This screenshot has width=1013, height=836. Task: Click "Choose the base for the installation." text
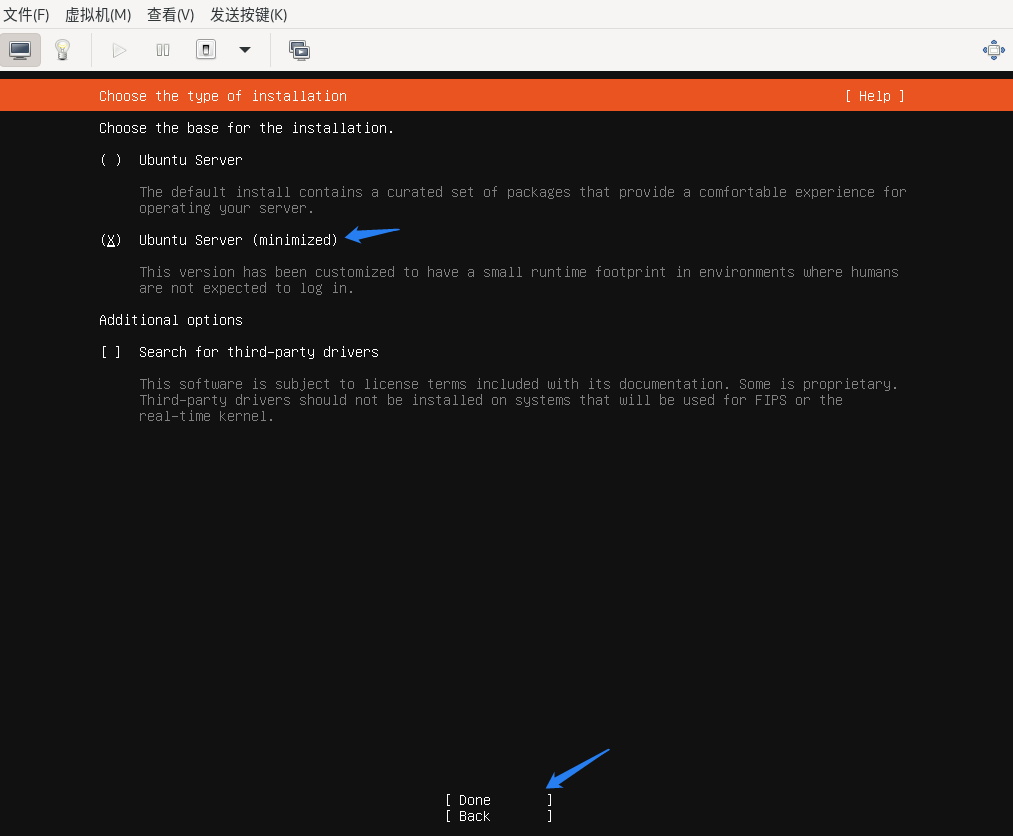pyautogui.click(x=246, y=128)
